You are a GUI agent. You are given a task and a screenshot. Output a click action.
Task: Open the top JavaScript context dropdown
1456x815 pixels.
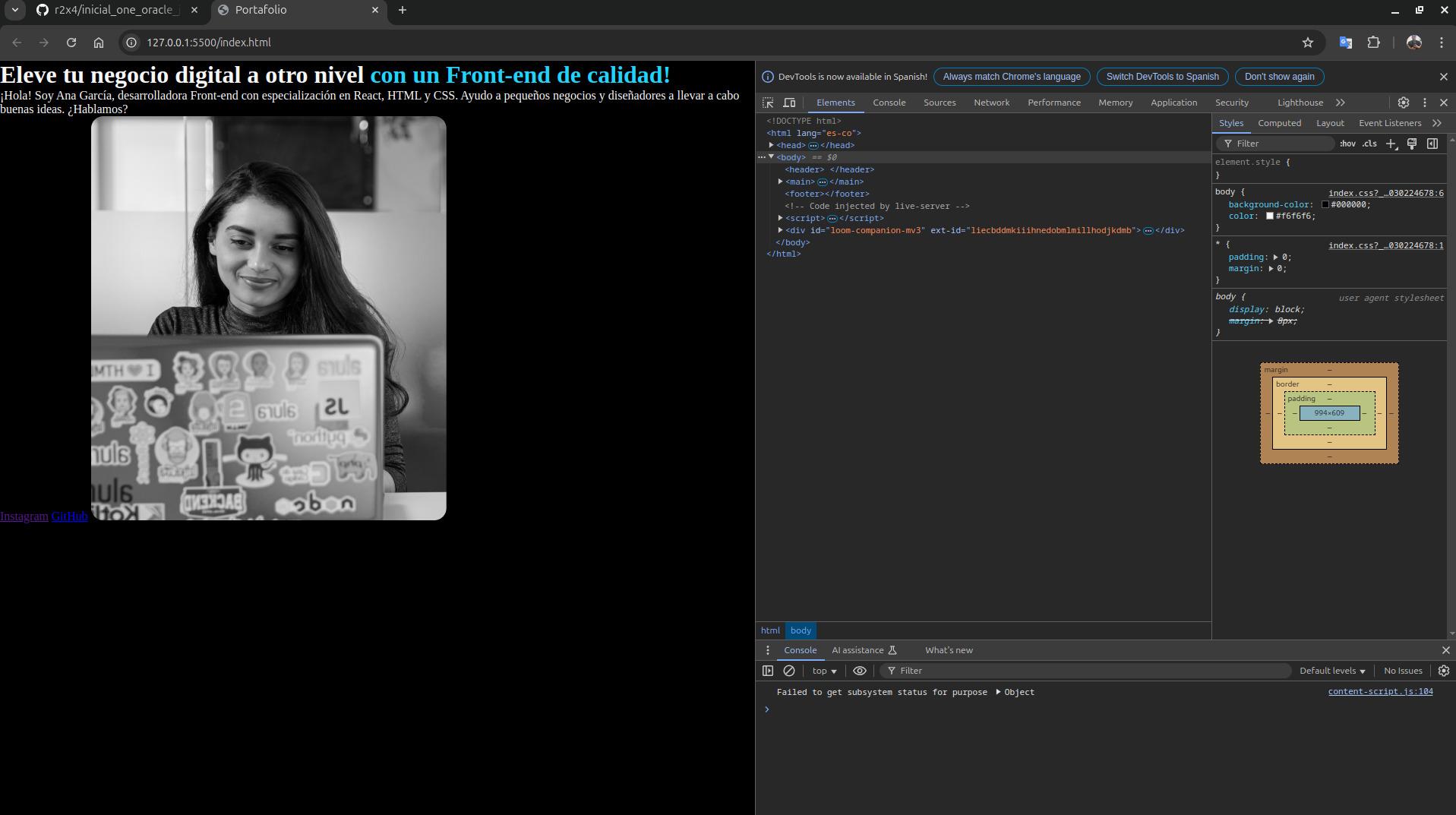pos(824,671)
